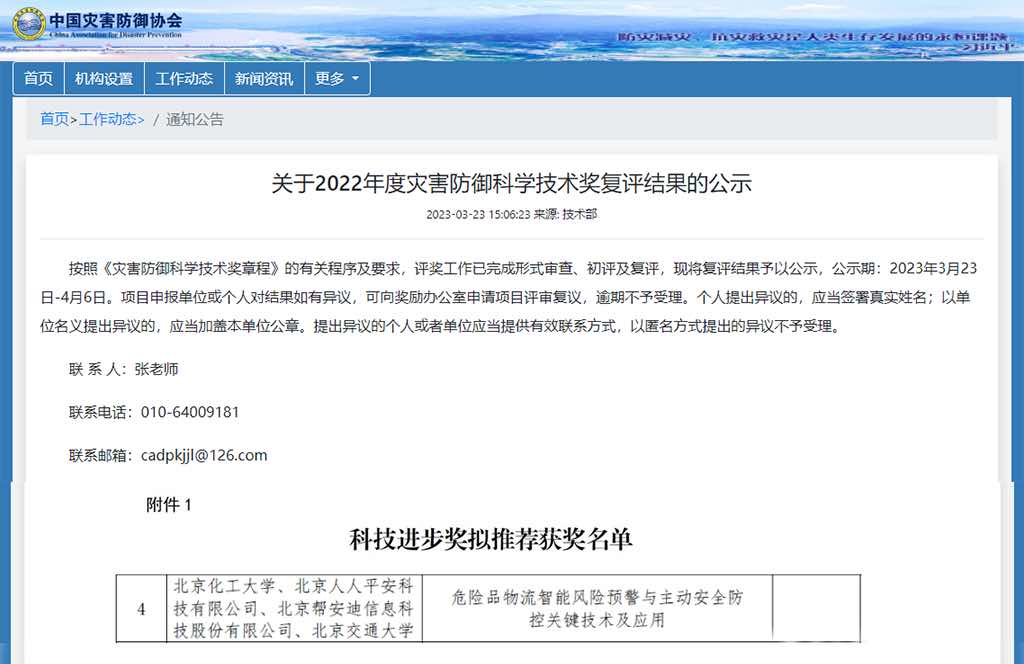1024x664 pixels.
Task: Open the 机构设置 navigation item
Action: coord(104,78)
